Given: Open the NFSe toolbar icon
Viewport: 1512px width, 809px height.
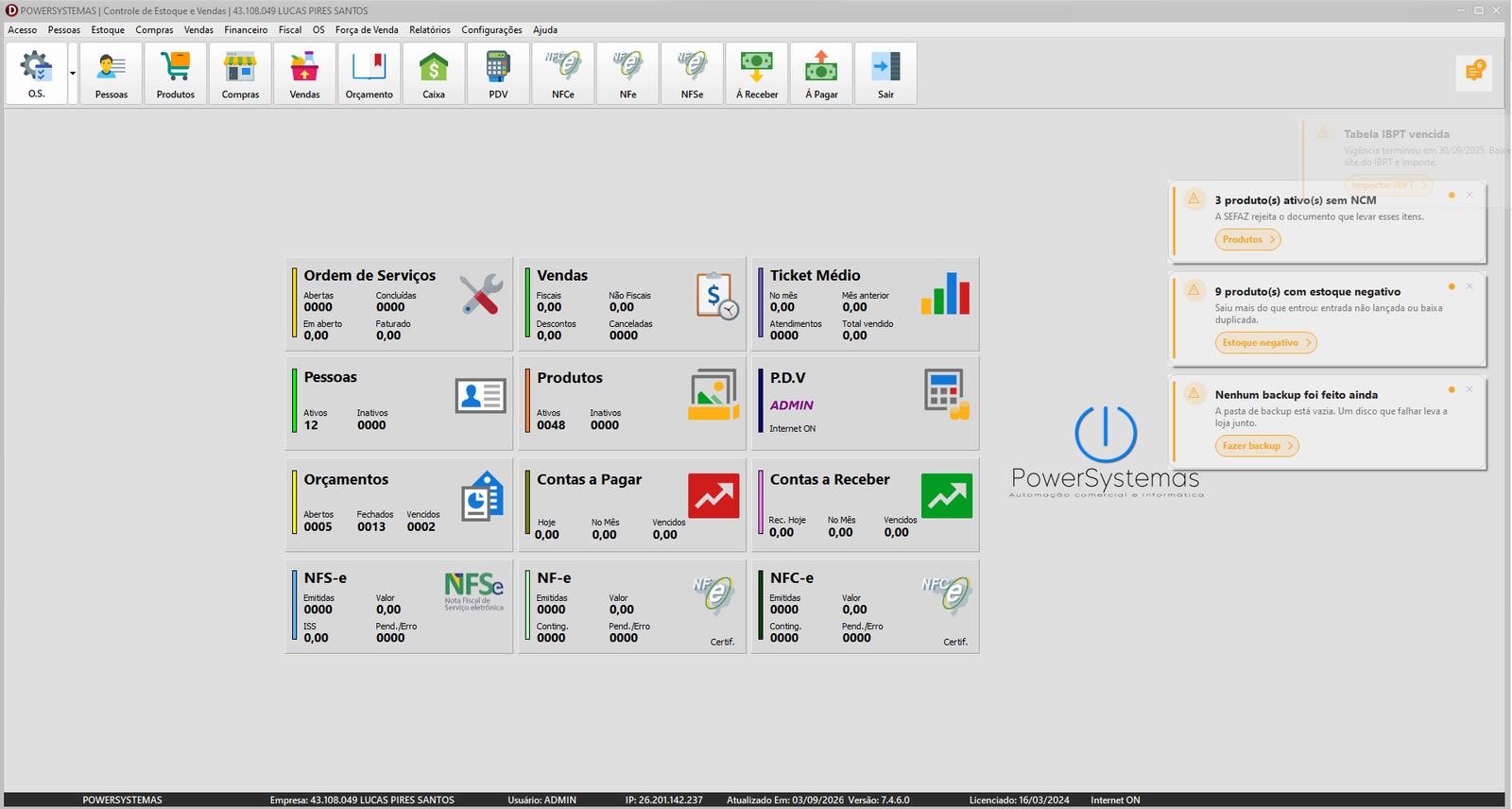Looking at the screenshot, I should [x=692, y=73].
